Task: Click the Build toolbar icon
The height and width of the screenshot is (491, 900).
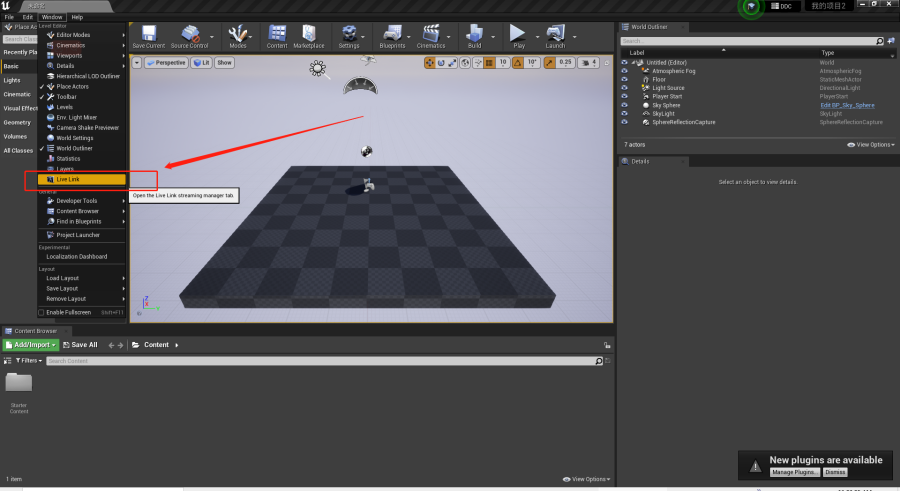Action: [475, 37]
